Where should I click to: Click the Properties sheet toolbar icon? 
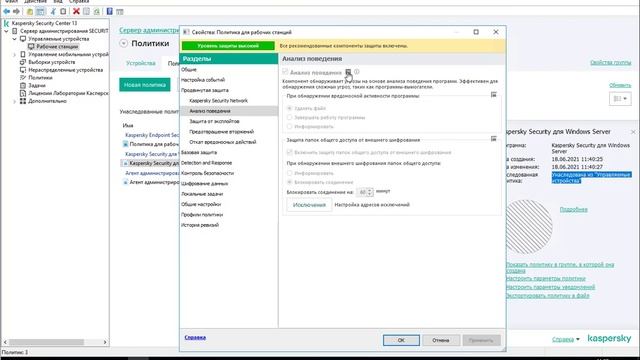[x=86, y=11]
